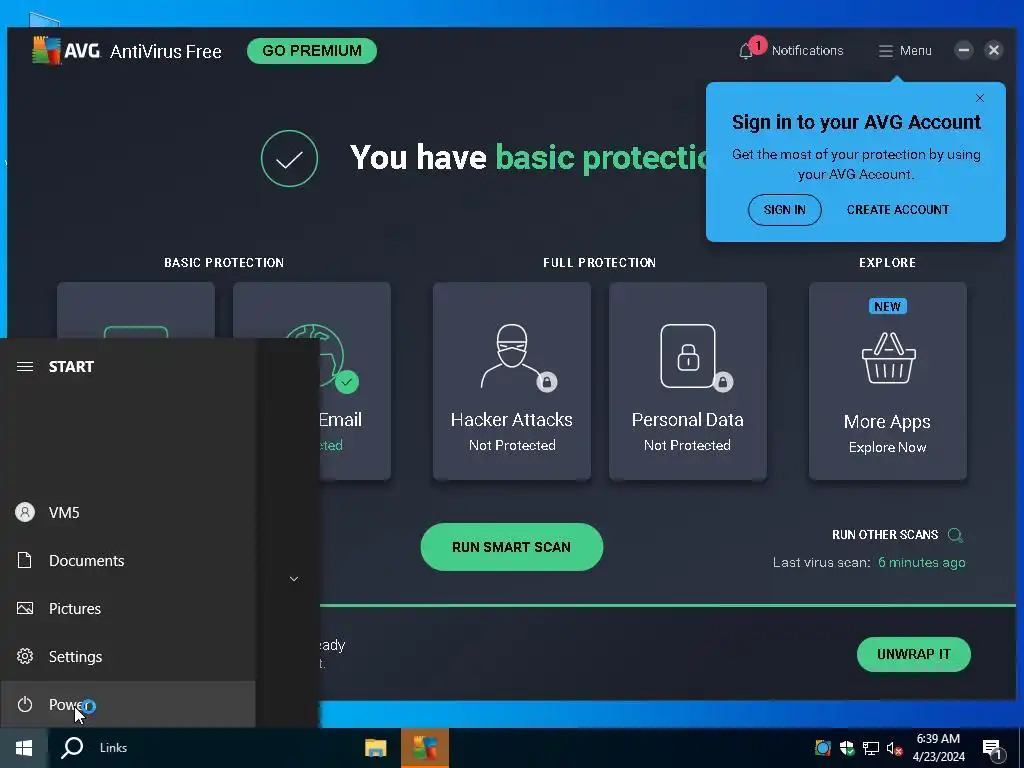Click Power in the Start menu
The height and width of the screenshot is (768, 1024).
click(x=128, y=704)
